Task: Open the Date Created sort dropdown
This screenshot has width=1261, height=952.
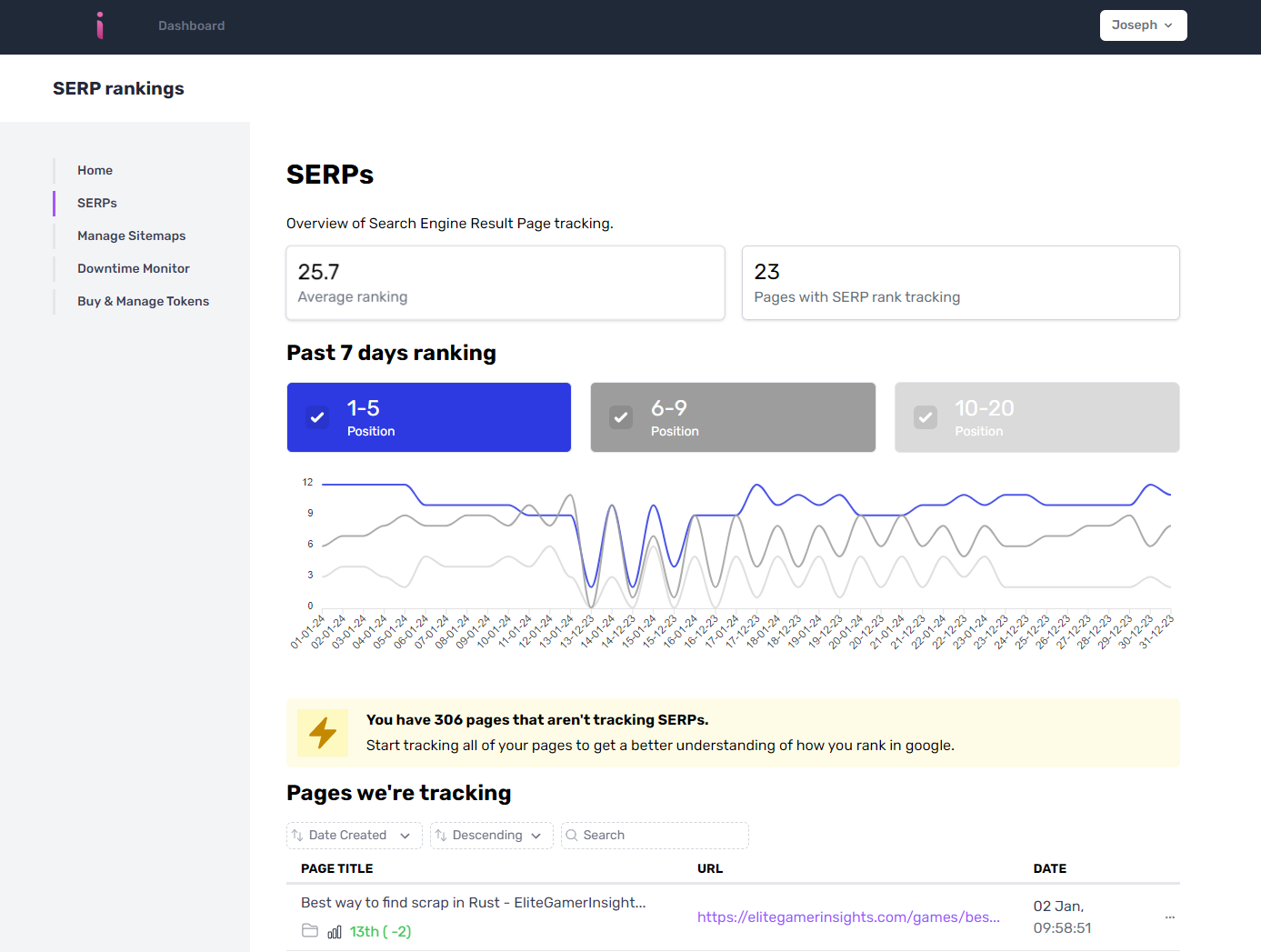Action: (355, 836)
